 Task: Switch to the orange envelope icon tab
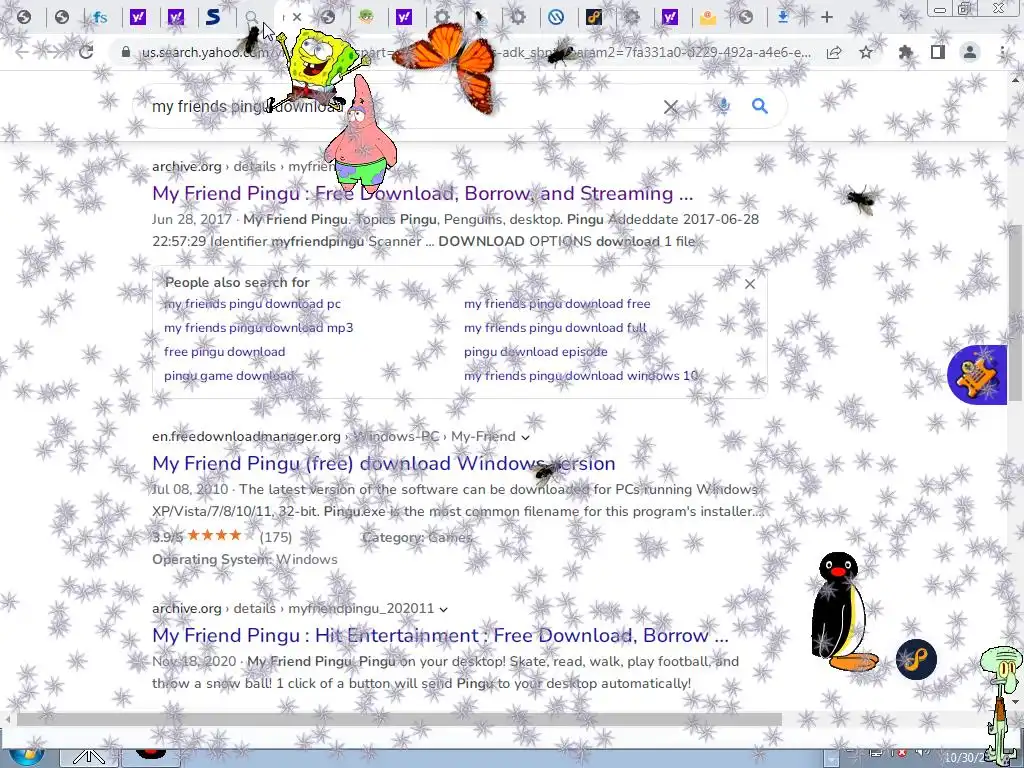(707, 17)
